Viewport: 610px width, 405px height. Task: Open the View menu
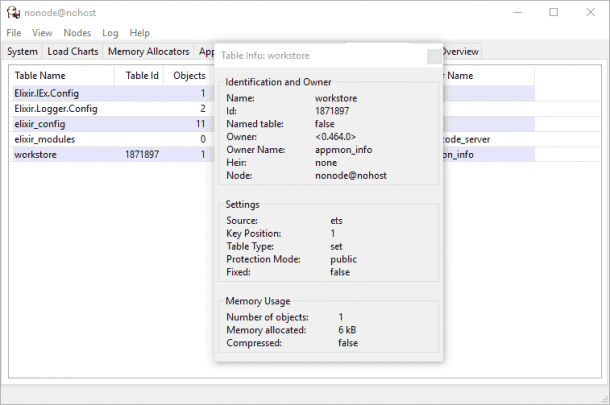[x=42, y=33]
